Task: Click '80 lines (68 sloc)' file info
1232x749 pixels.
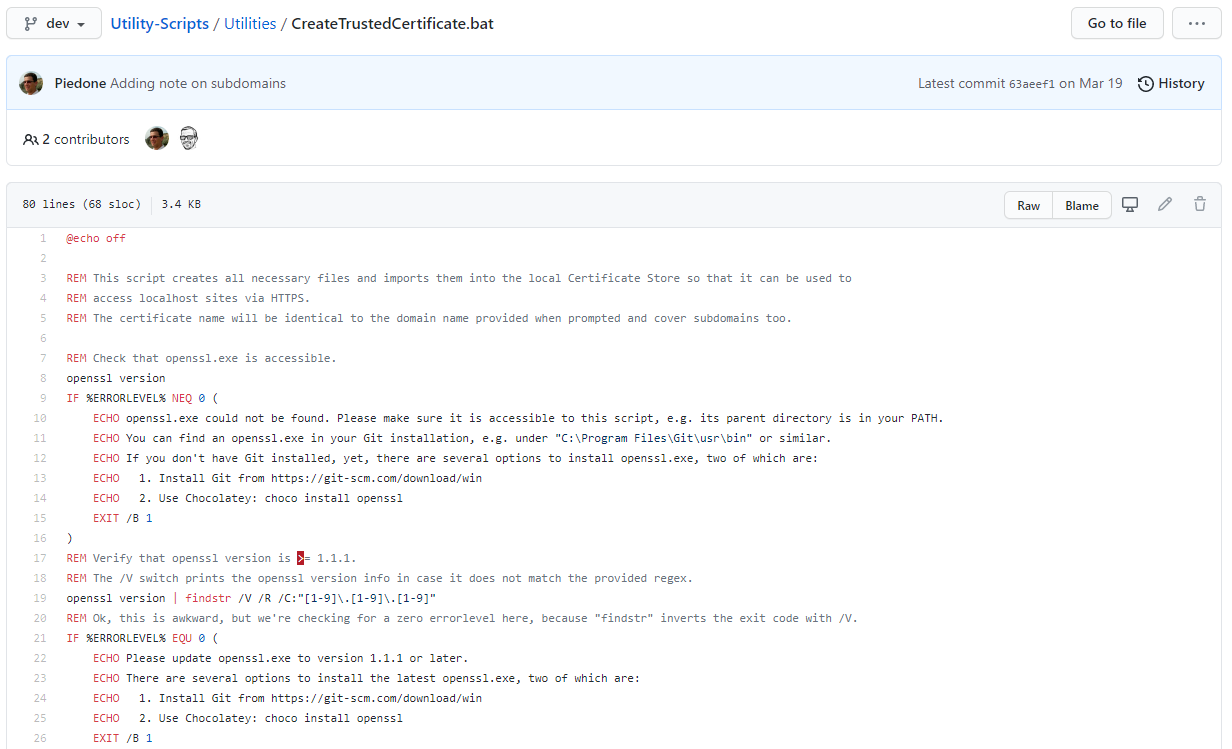Action: point(81,204)
